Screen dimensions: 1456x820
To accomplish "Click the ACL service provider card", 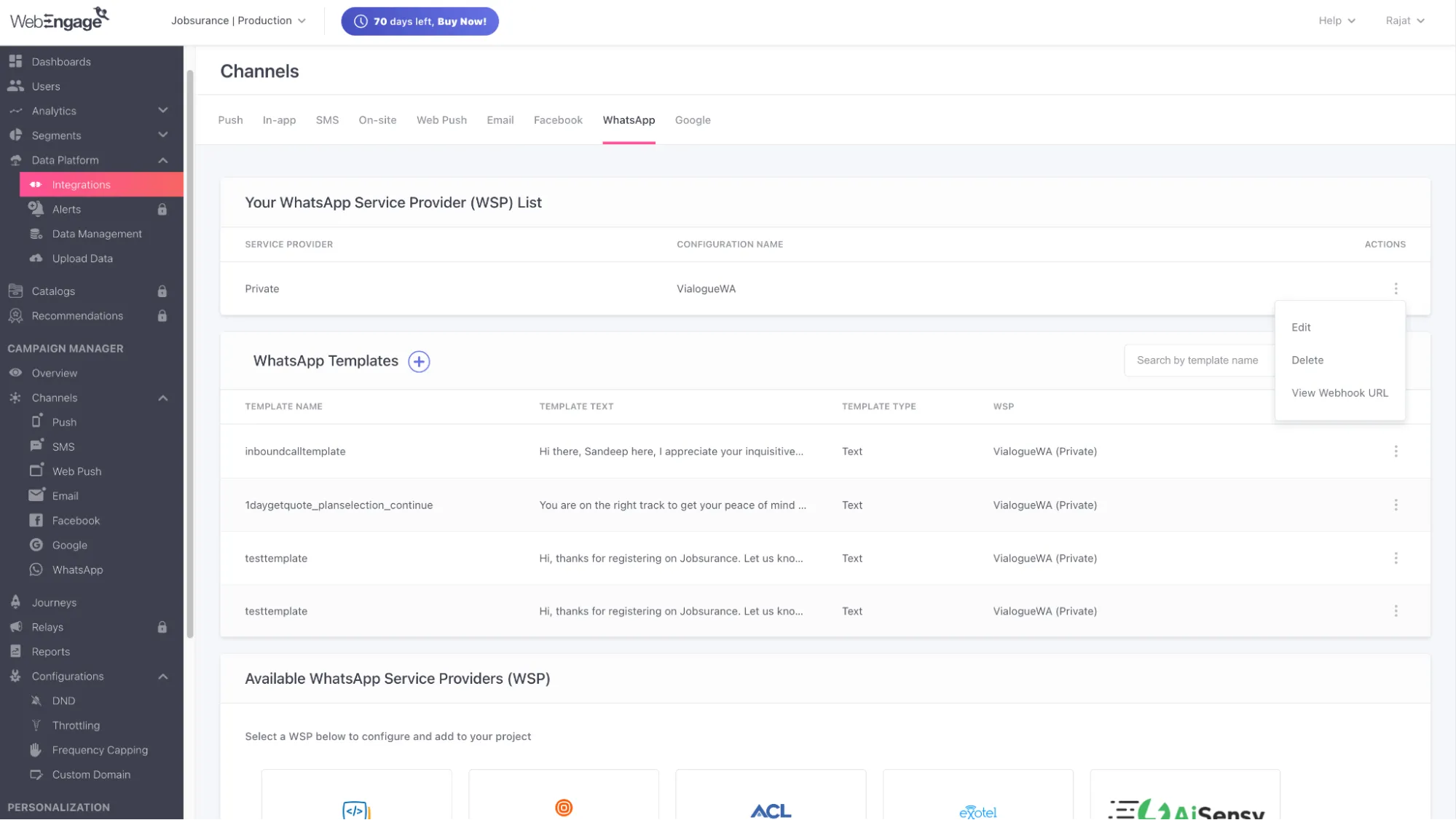I will click(x=771, y=795).
